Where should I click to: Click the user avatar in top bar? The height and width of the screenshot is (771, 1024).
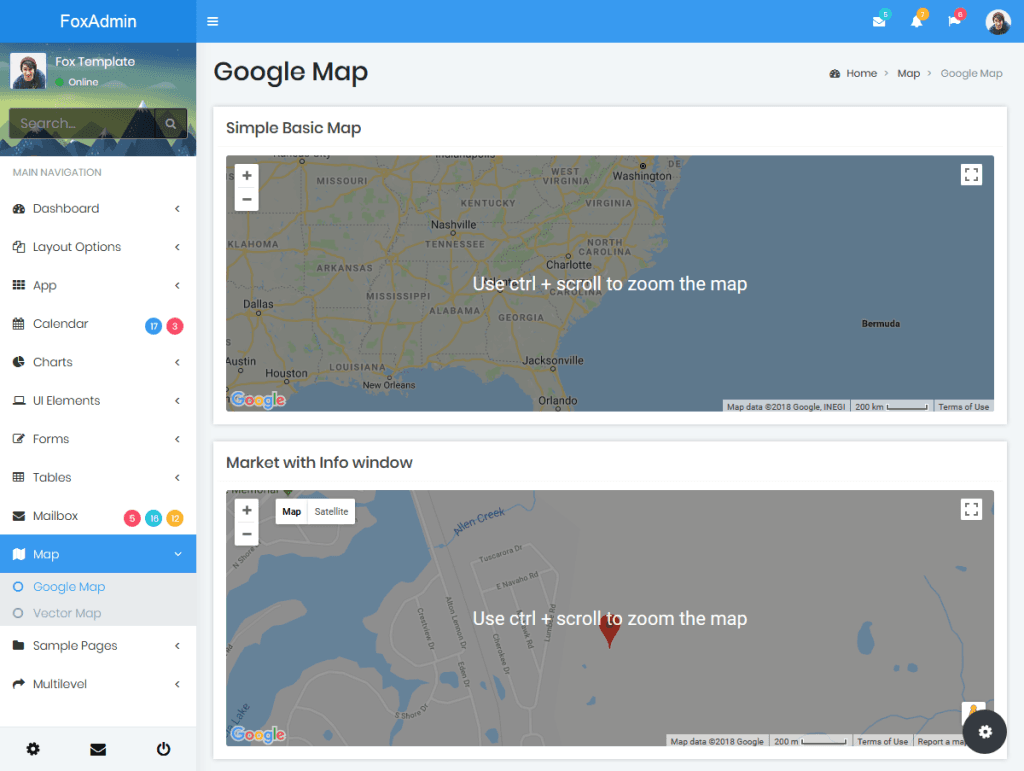[997, 21]
